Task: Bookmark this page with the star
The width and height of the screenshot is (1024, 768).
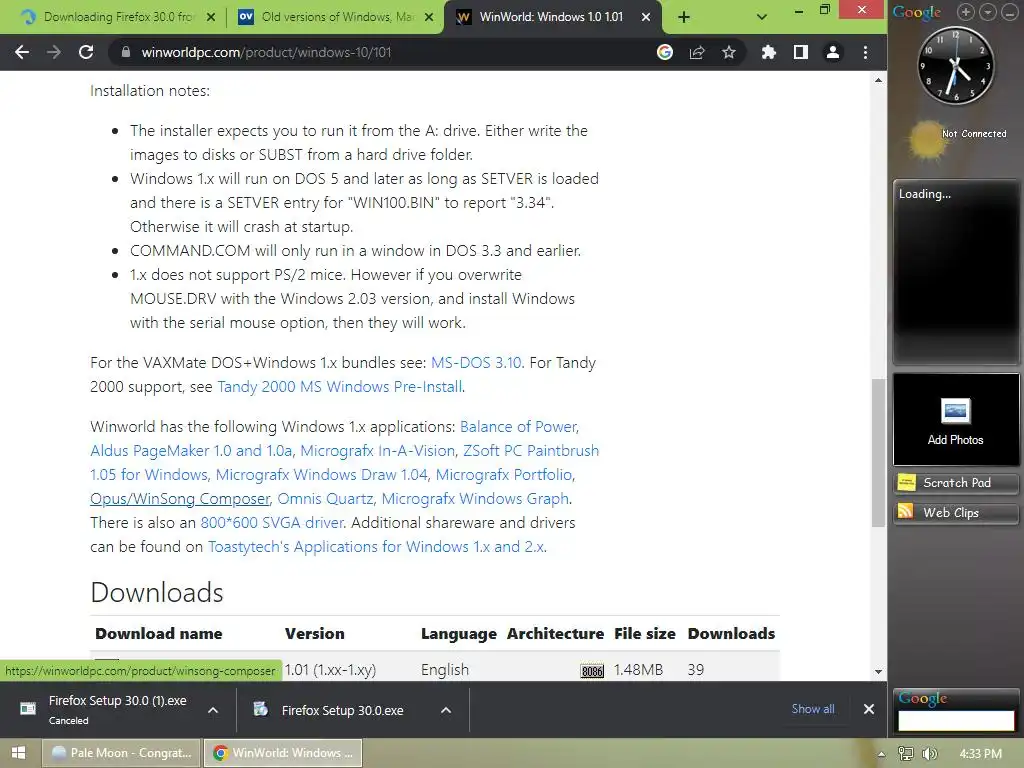Action: pos(729,52)
